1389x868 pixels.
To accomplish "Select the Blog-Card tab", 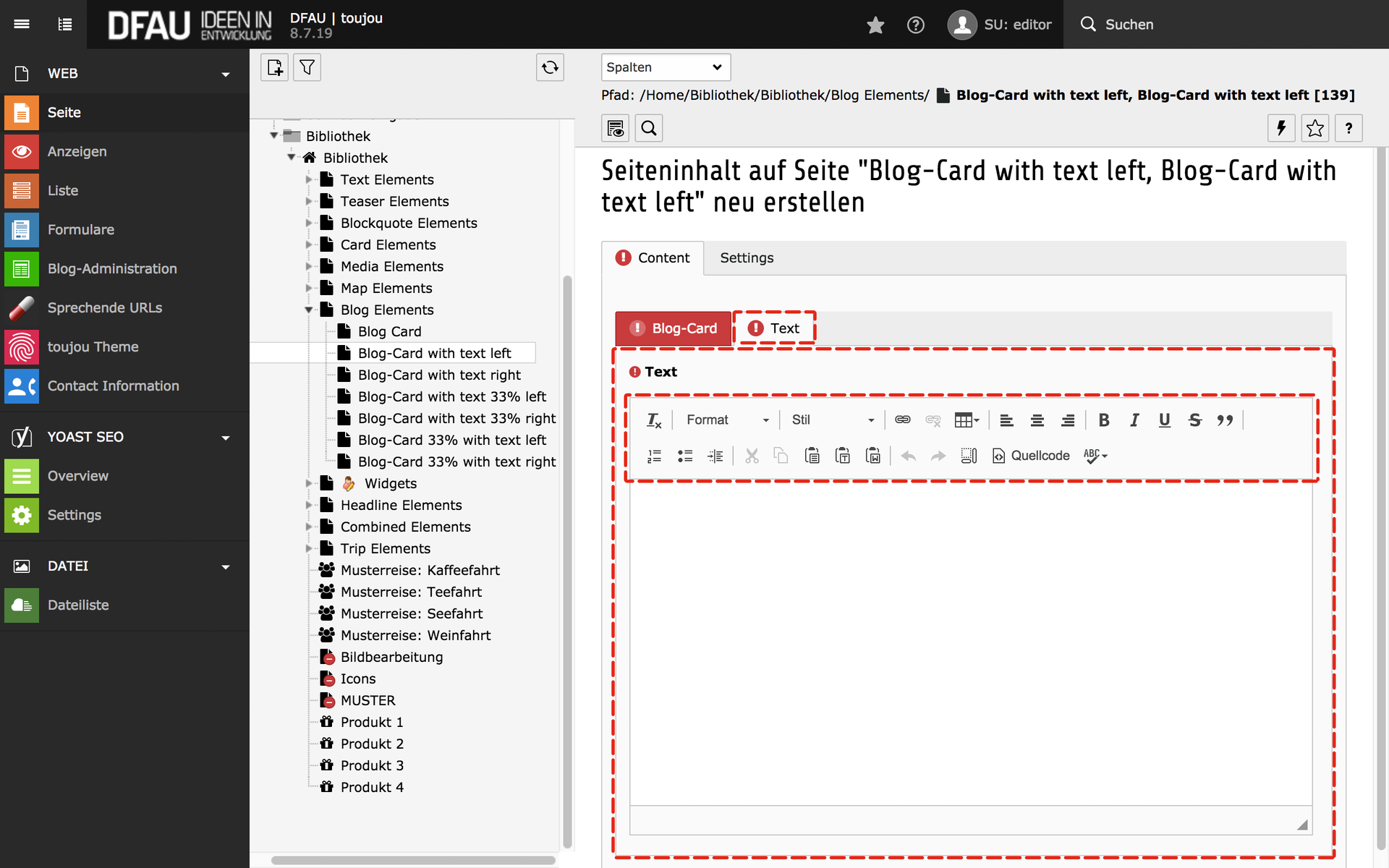I will (x=674, y=328).
